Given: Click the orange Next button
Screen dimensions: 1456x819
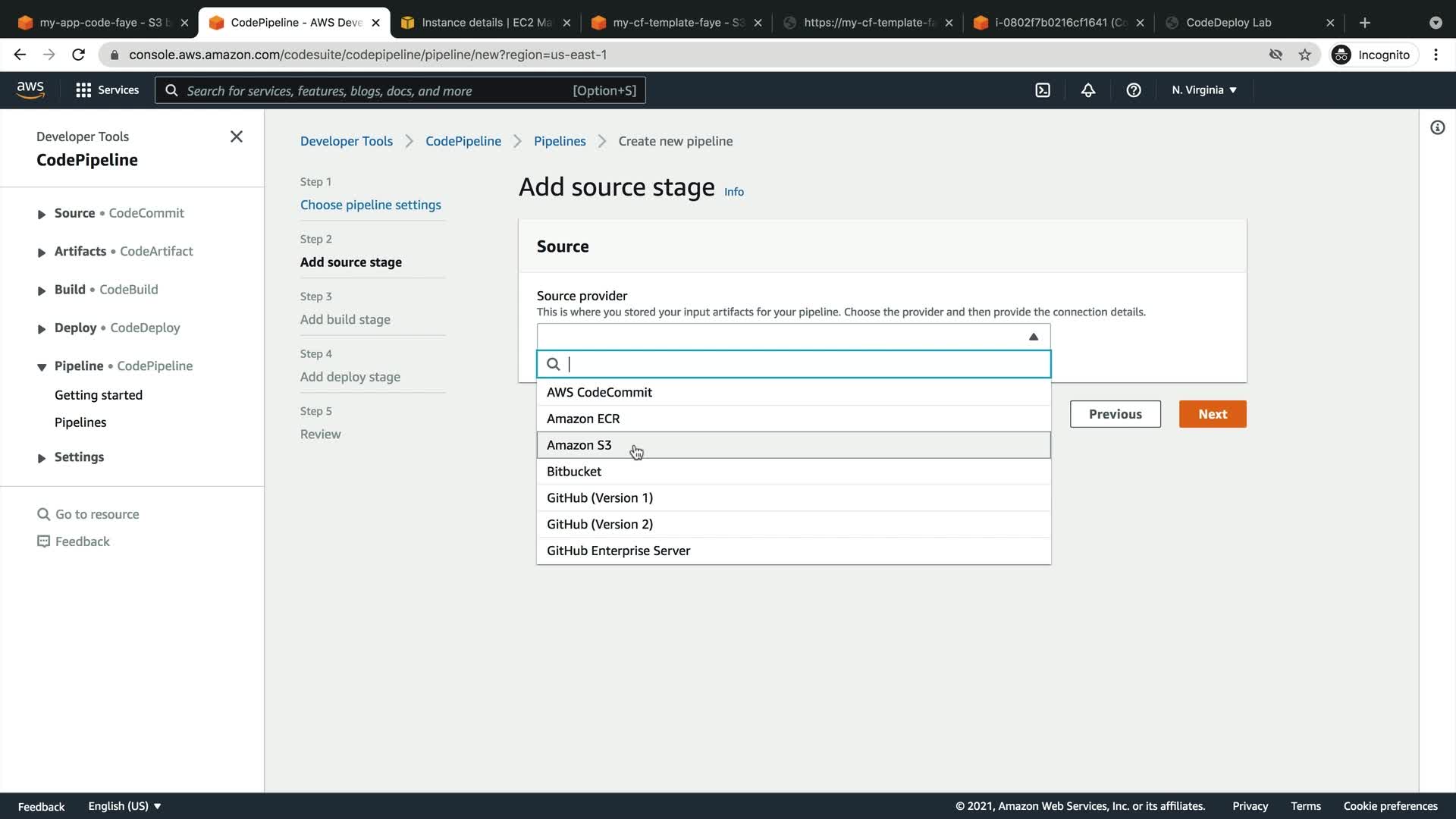Looking at the screenshot, I should pos(1212,414).
